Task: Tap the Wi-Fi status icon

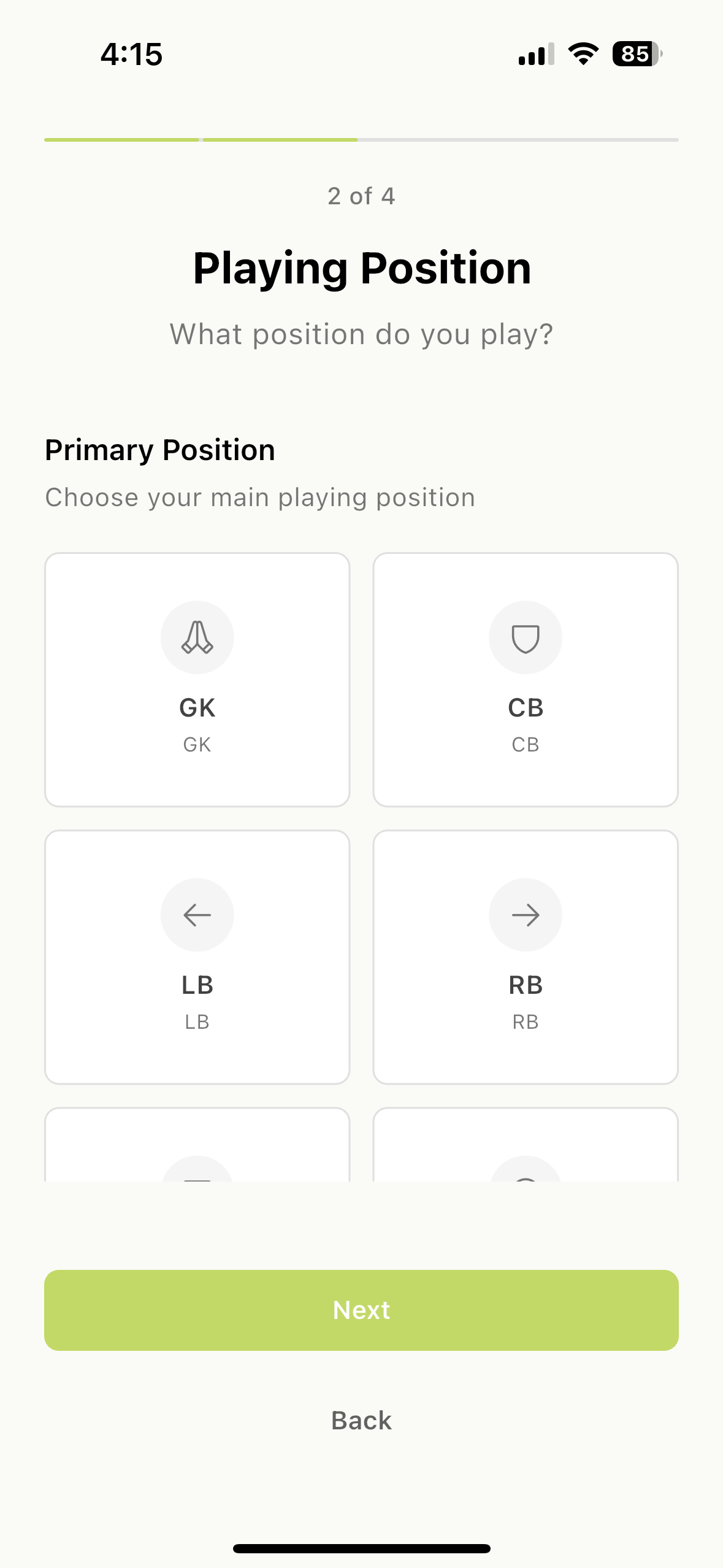Action: (583, 54)
